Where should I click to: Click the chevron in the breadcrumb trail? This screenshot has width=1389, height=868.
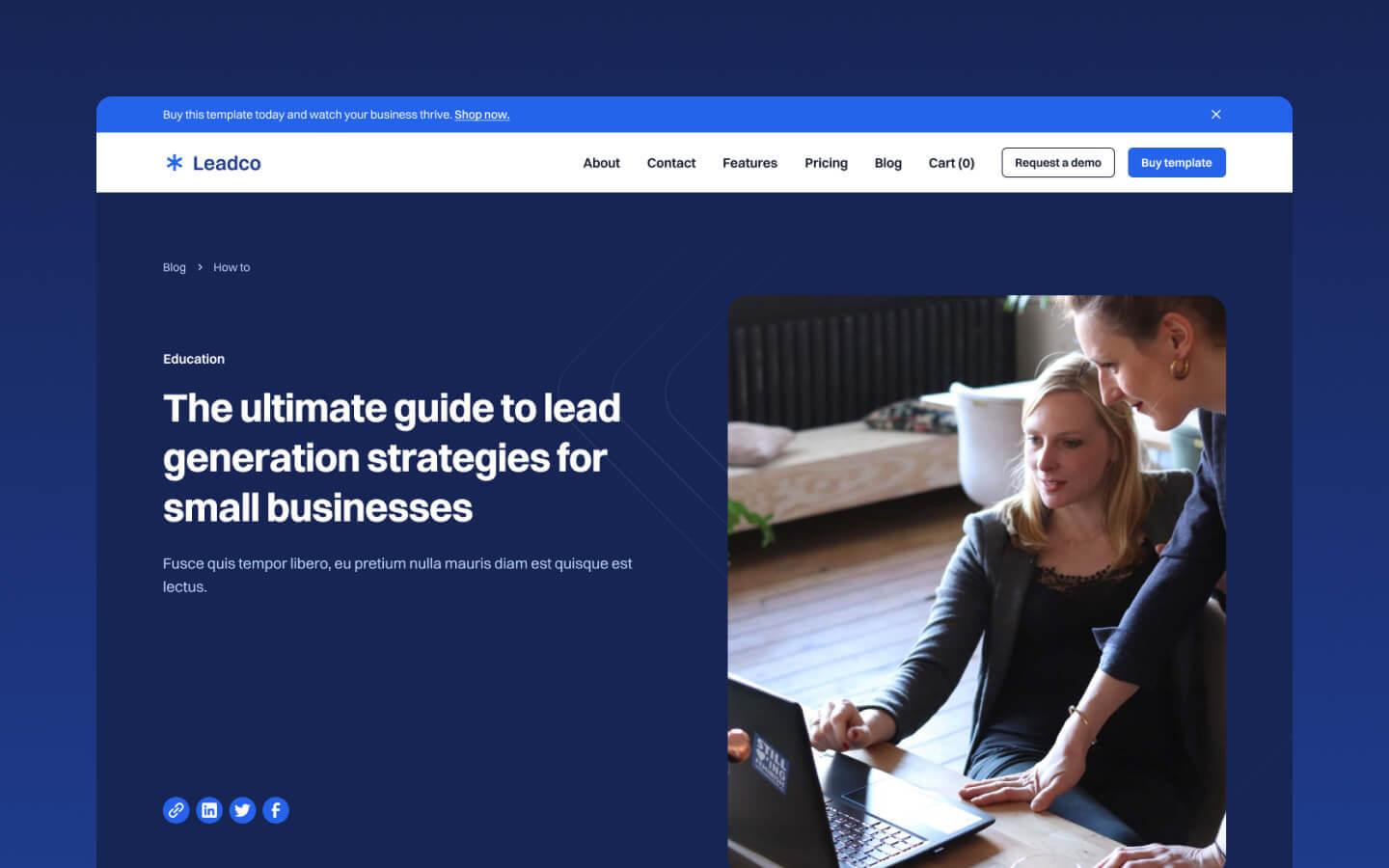(x=199, y=266)
